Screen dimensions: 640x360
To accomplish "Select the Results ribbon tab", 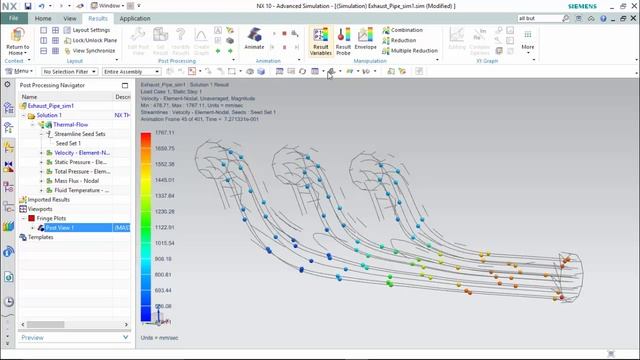I will pos(98,19).
